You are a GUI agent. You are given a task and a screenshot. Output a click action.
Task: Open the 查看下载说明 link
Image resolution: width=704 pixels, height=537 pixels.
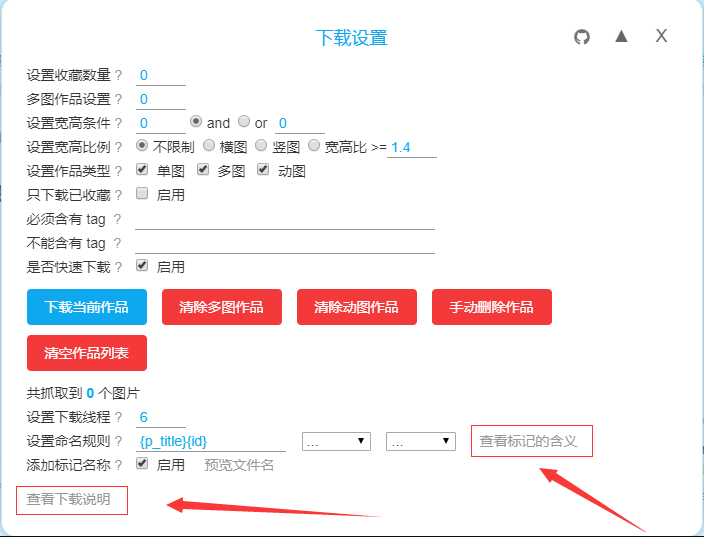(x=68, y=499)
